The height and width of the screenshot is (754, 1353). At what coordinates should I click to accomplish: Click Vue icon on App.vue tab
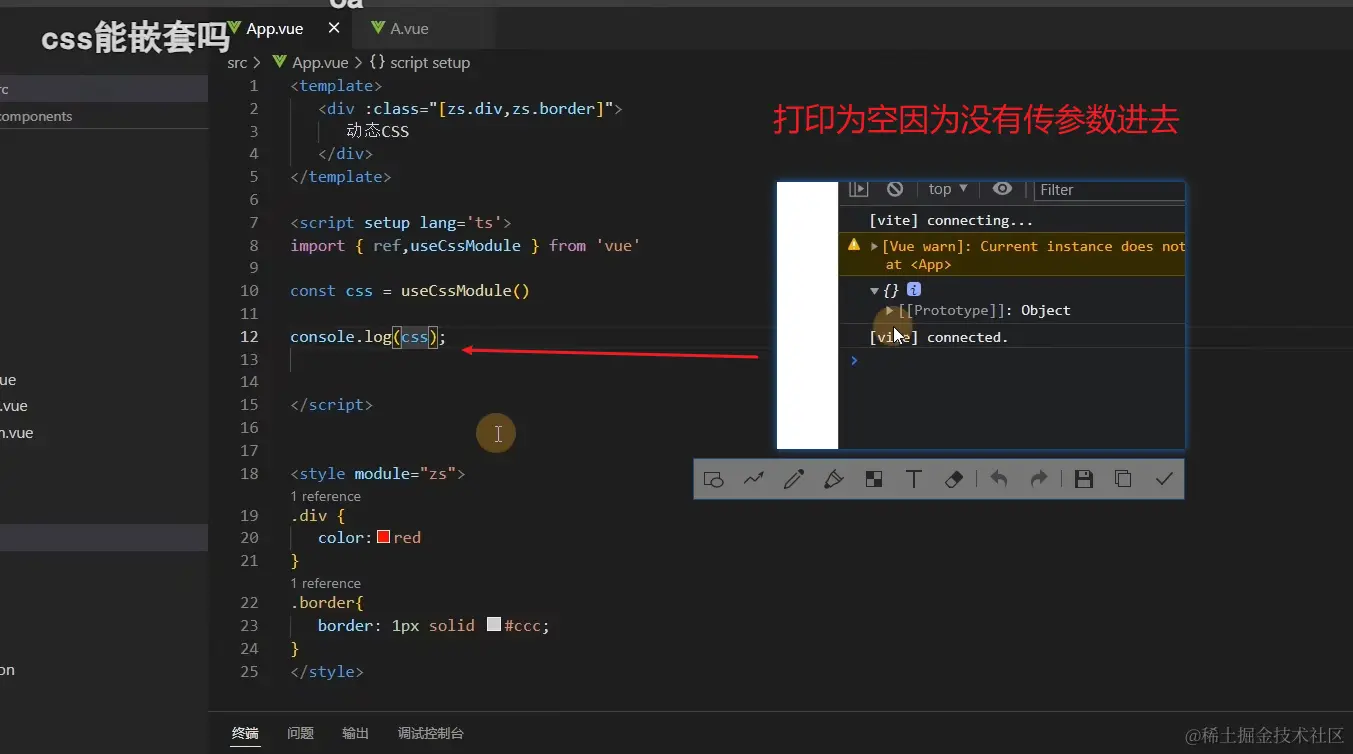click(x=236, y=28)
